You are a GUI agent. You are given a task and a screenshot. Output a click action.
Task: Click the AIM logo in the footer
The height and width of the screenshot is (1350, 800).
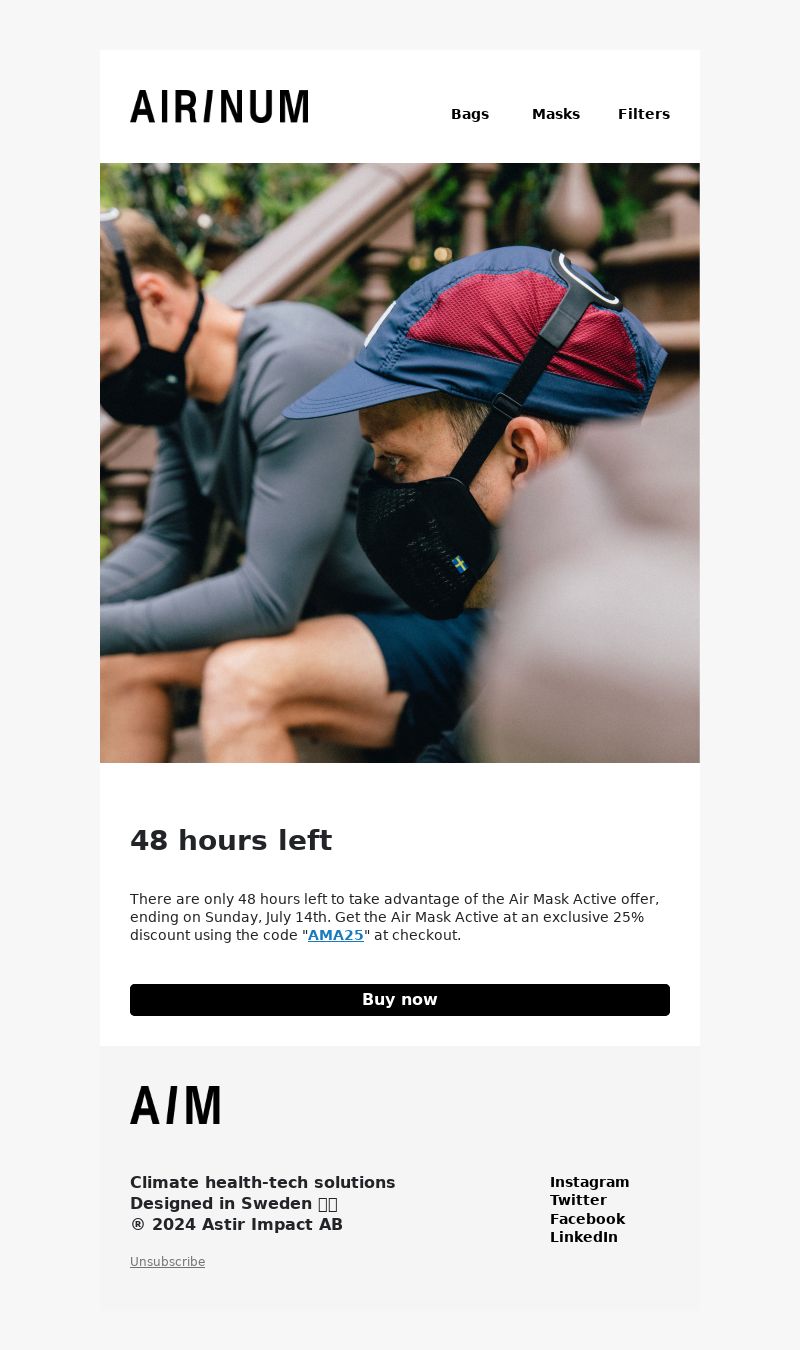tap(175, 1105)
